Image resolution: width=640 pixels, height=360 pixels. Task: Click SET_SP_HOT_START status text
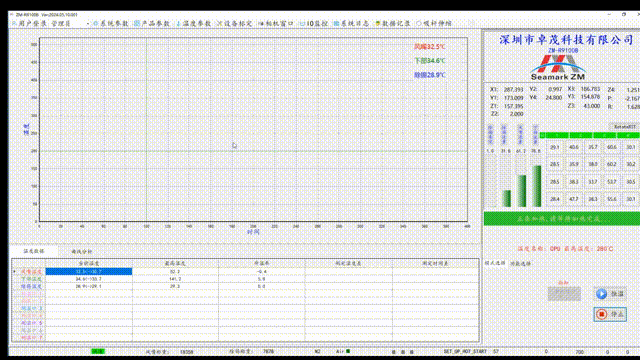tap(465, 351)
